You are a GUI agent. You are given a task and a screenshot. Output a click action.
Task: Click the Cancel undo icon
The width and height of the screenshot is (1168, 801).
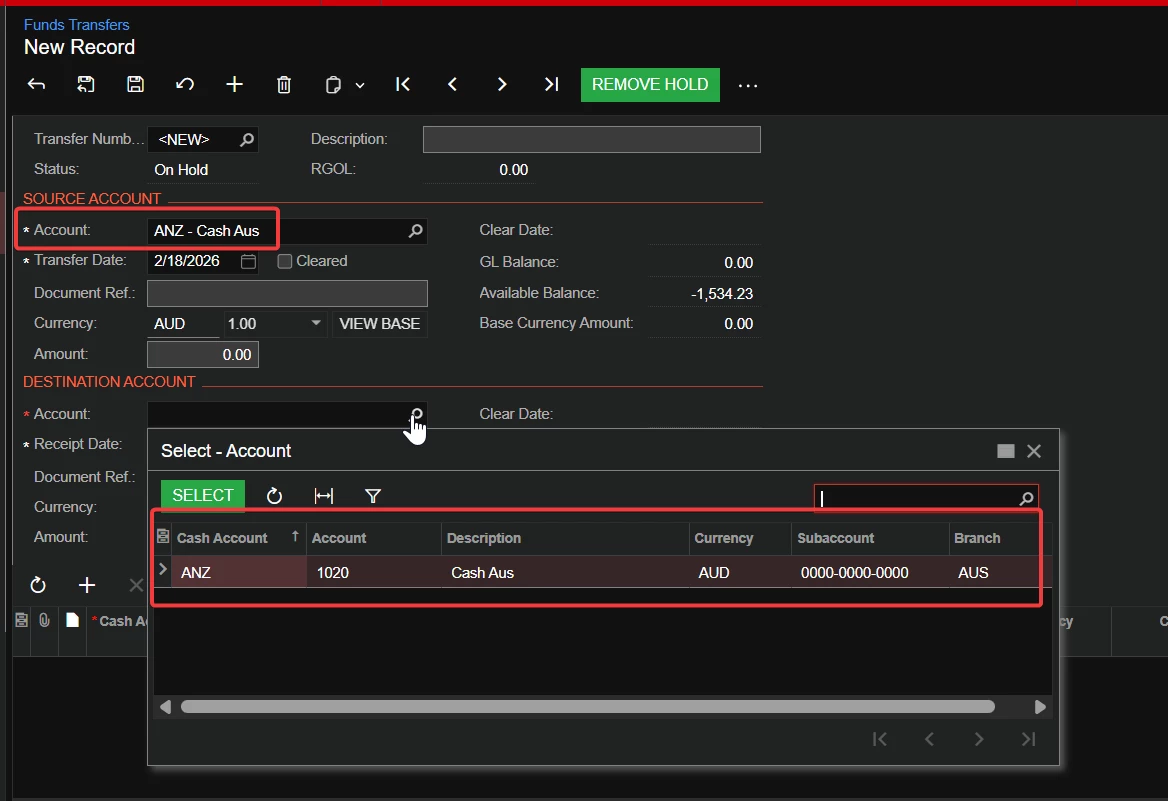185,84
